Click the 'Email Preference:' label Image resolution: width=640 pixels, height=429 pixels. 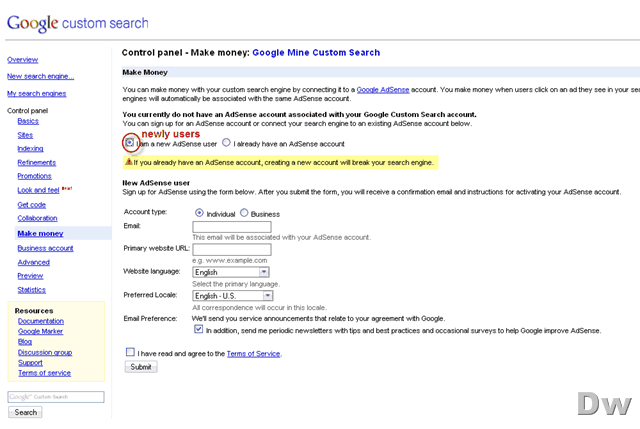pyautogui.click(x=150, y=318)
